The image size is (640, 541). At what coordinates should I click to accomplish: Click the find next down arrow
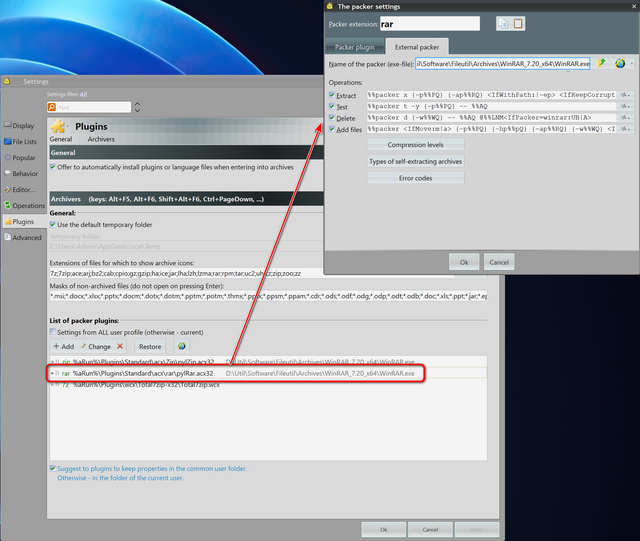pyautogui.click(x=138, y=110)
